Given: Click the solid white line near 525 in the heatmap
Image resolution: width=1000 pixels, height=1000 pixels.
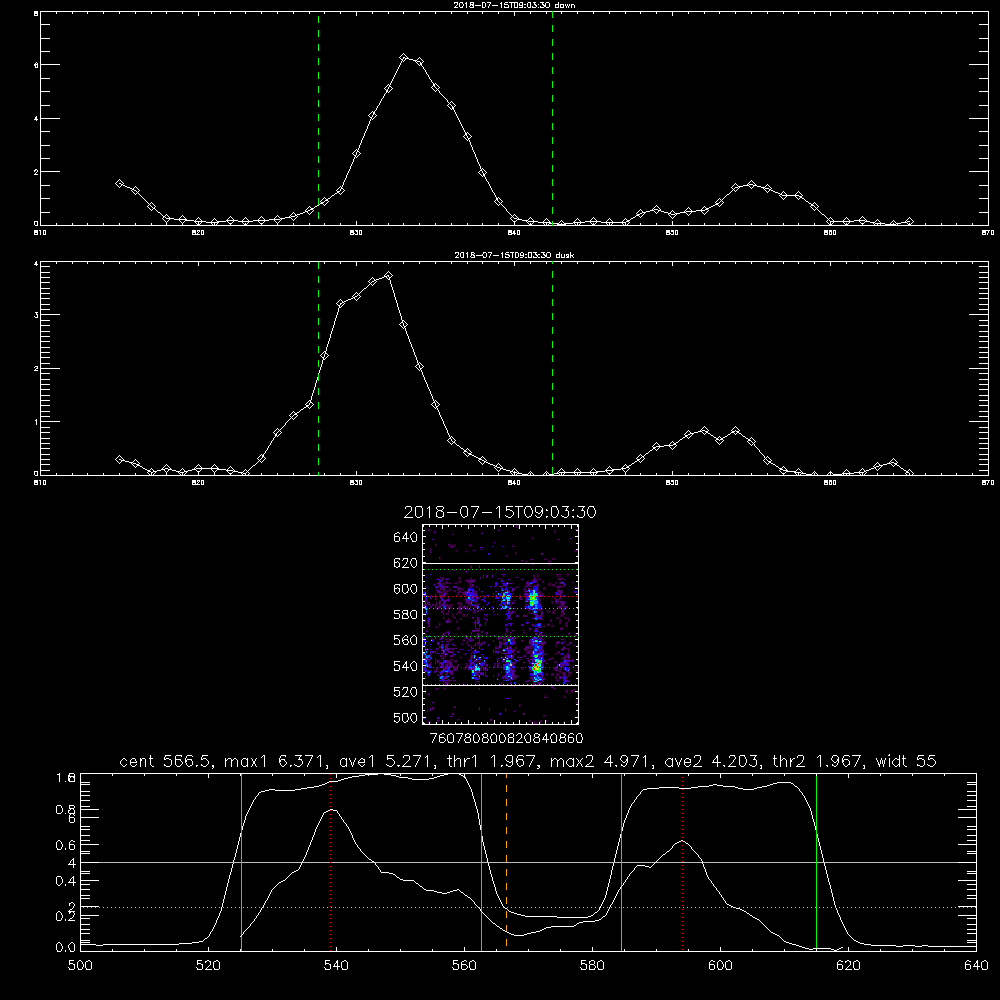Looking at the screenshot, I should pos(500,685).
